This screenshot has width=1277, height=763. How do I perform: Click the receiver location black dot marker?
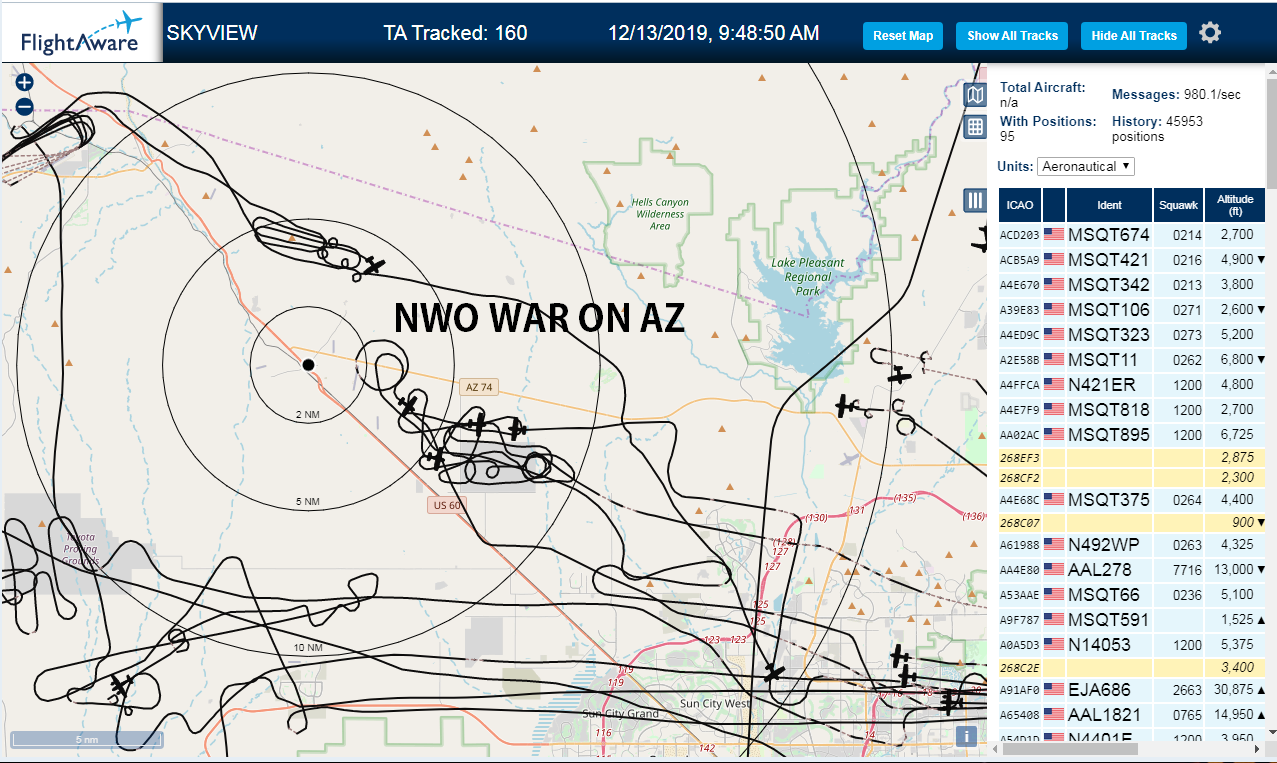click(309, 365)
